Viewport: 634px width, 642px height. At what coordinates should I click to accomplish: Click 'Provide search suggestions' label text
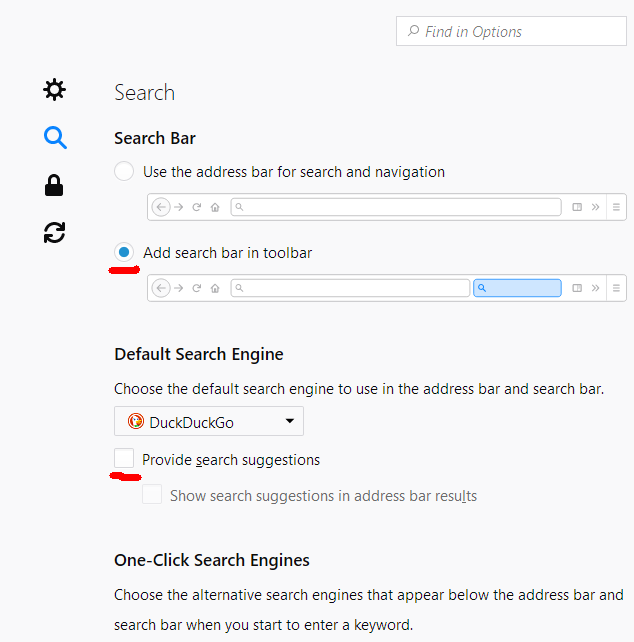[231, 460]
